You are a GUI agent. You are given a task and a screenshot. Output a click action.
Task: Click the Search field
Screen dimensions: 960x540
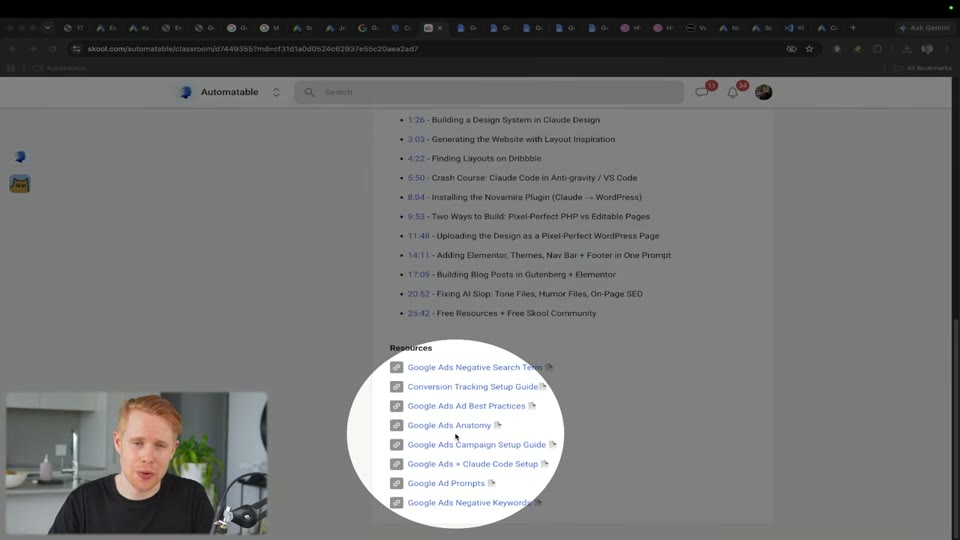point(489,92)
